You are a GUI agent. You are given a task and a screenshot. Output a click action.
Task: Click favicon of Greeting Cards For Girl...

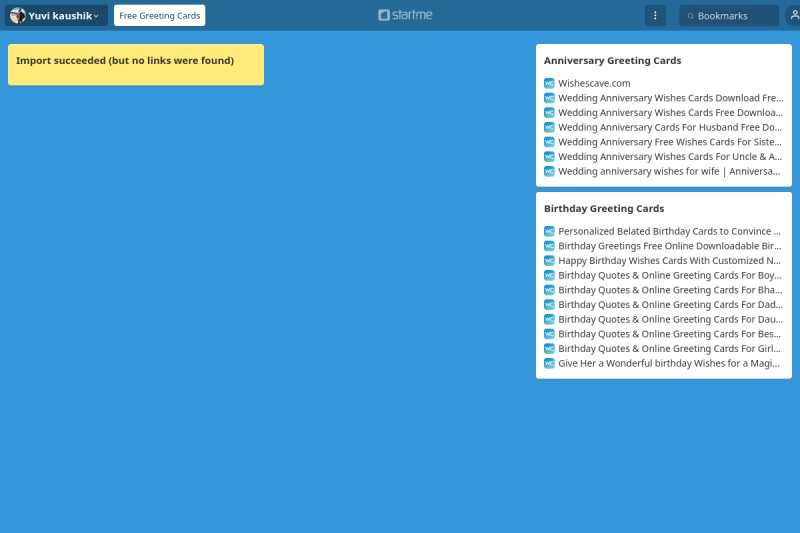[x=549, y=349]
